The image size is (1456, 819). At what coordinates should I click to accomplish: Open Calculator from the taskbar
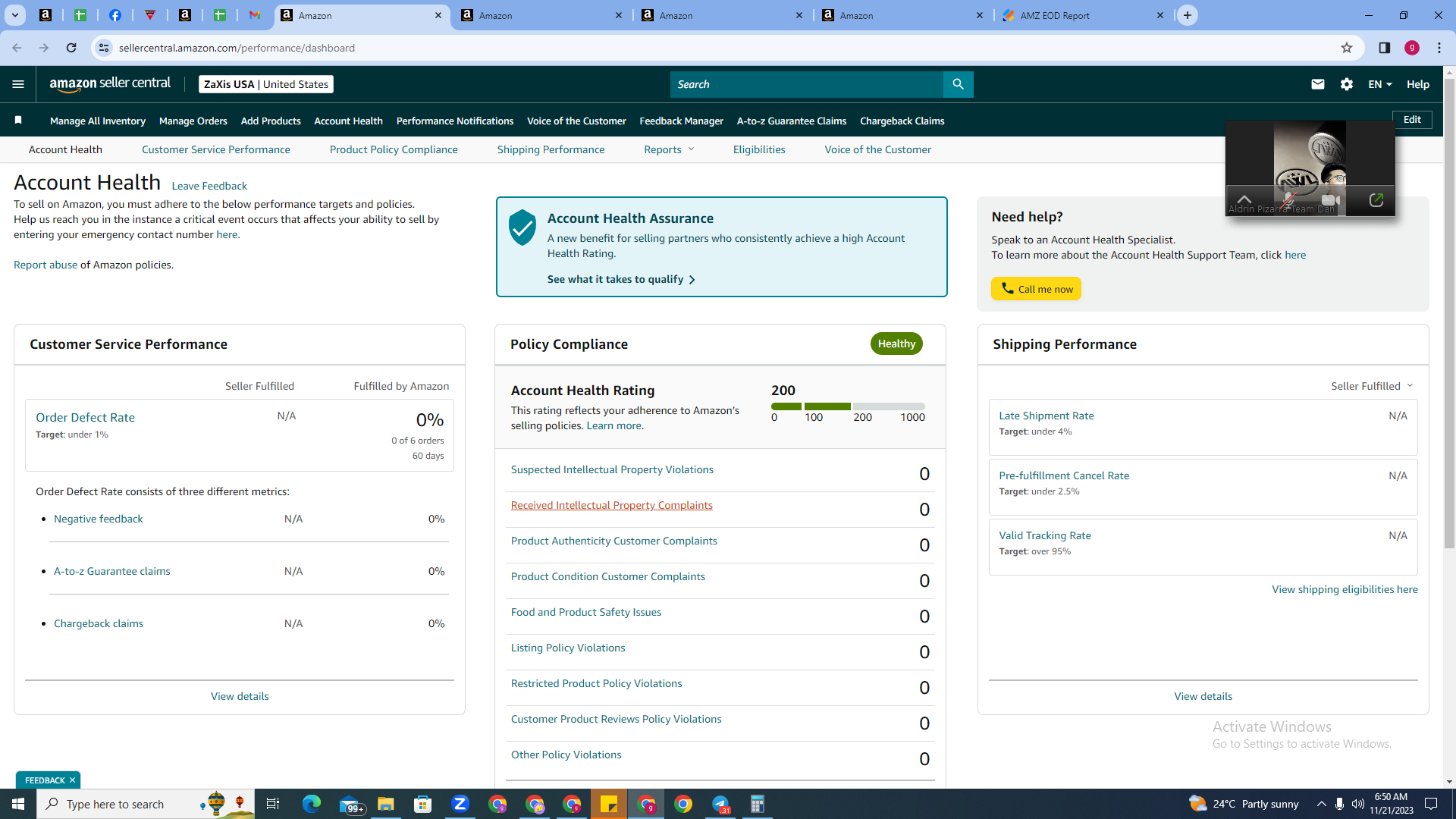click(x=758, y=804)
